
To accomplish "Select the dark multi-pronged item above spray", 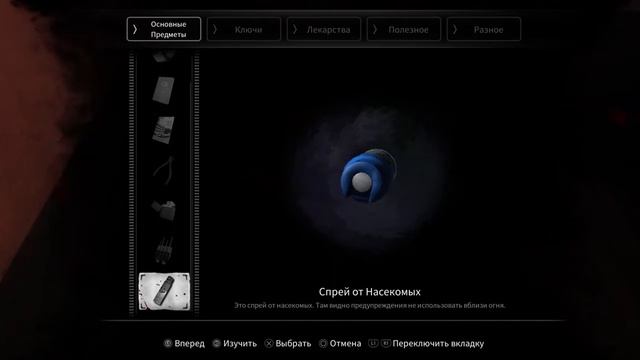I will pyautogui.click(x=164, y=250).
